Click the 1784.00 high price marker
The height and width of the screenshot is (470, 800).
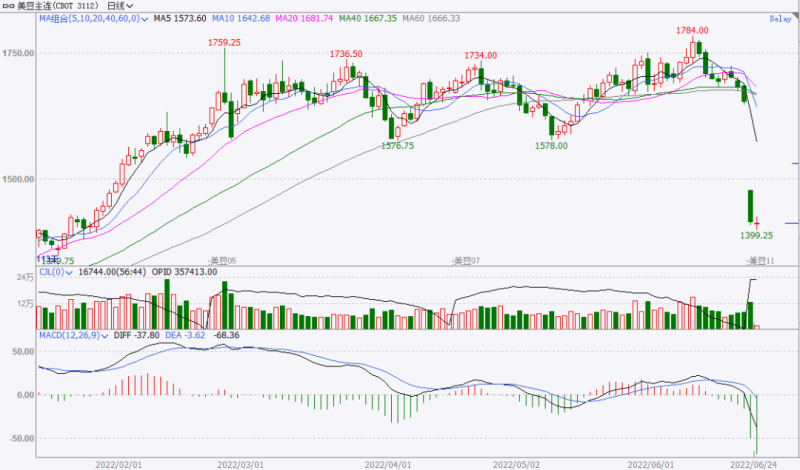pyautogui.click(x=692, y=31)
